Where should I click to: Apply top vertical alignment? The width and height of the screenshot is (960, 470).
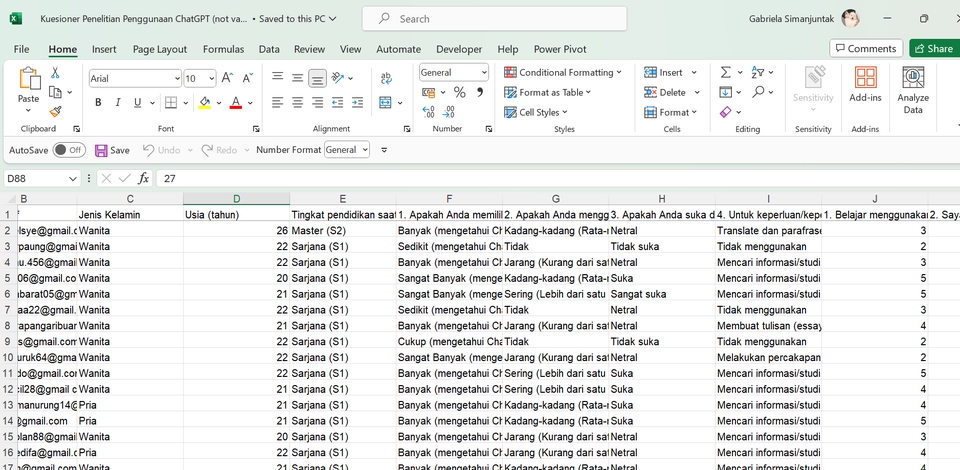pos(277,76)
